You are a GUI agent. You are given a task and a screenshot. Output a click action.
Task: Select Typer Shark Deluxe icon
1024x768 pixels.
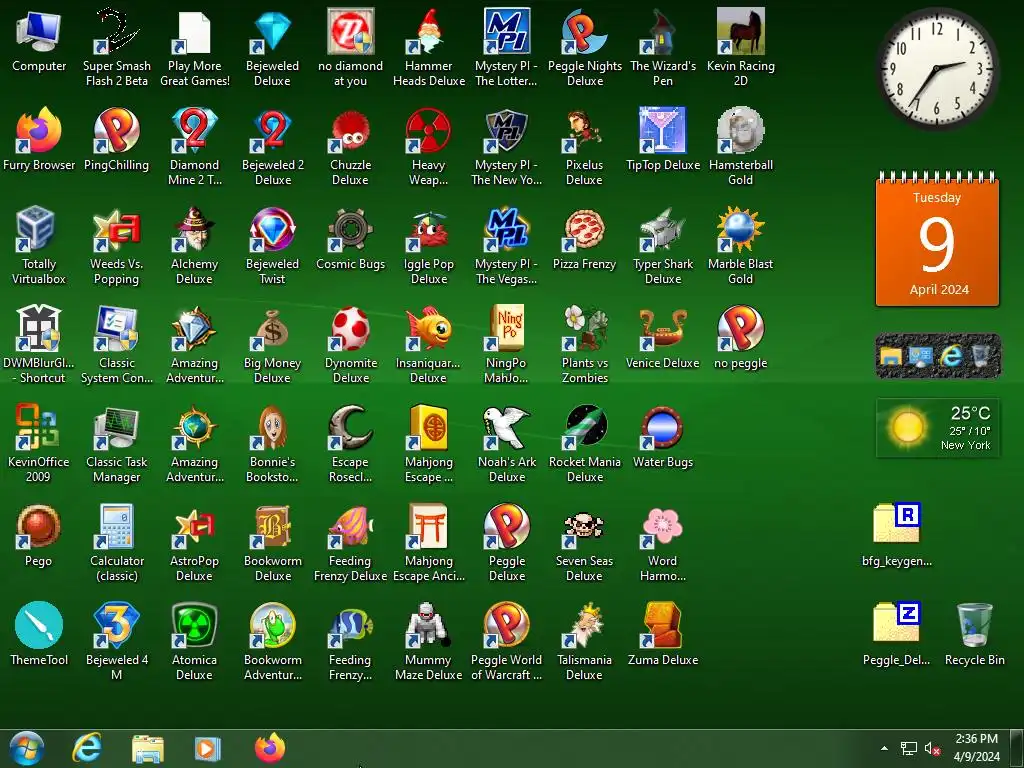pos(662,229)
